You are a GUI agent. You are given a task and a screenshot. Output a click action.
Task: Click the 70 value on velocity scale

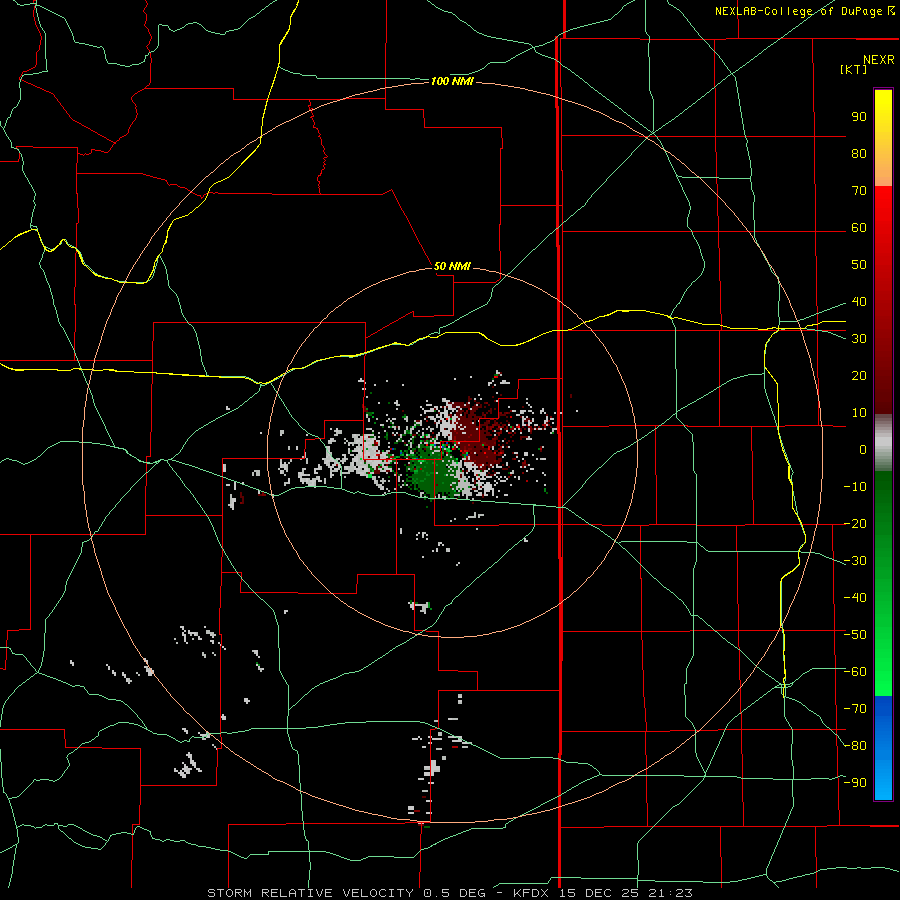tap(859, 191)
